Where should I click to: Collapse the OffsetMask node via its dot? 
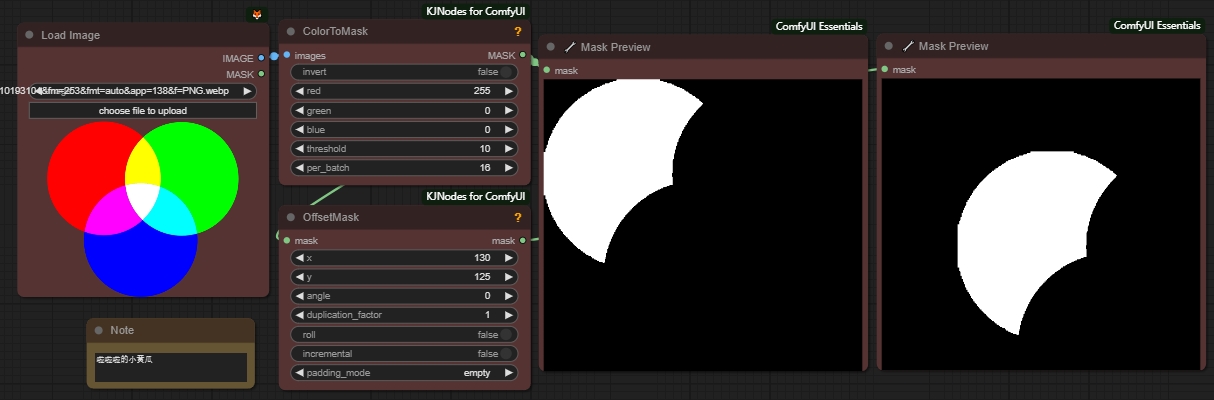pos(290,217)
